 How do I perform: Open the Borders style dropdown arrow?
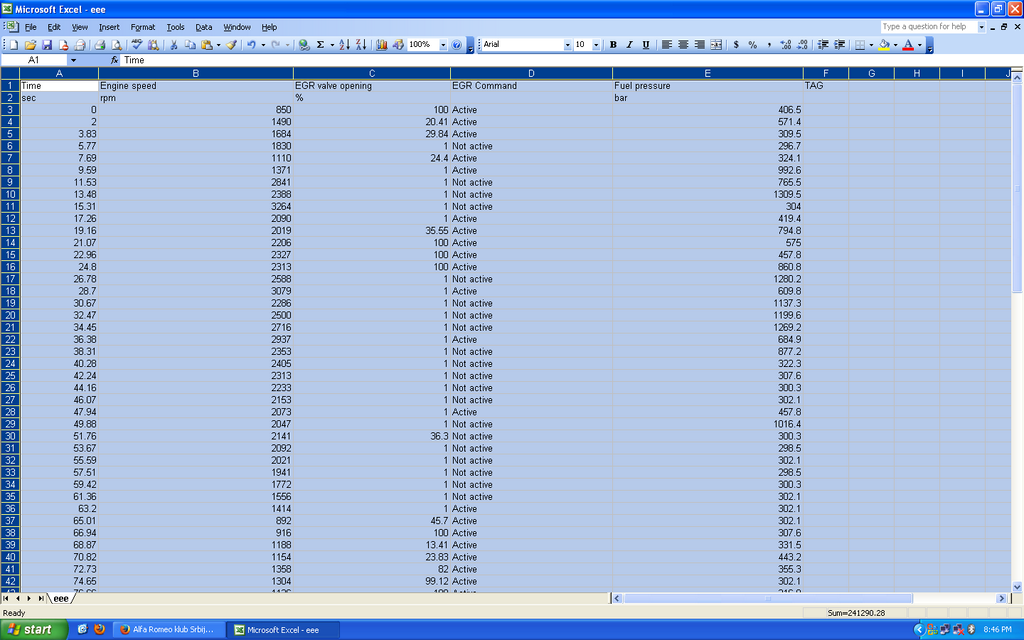pyautogui.click(x=871, y=44)
